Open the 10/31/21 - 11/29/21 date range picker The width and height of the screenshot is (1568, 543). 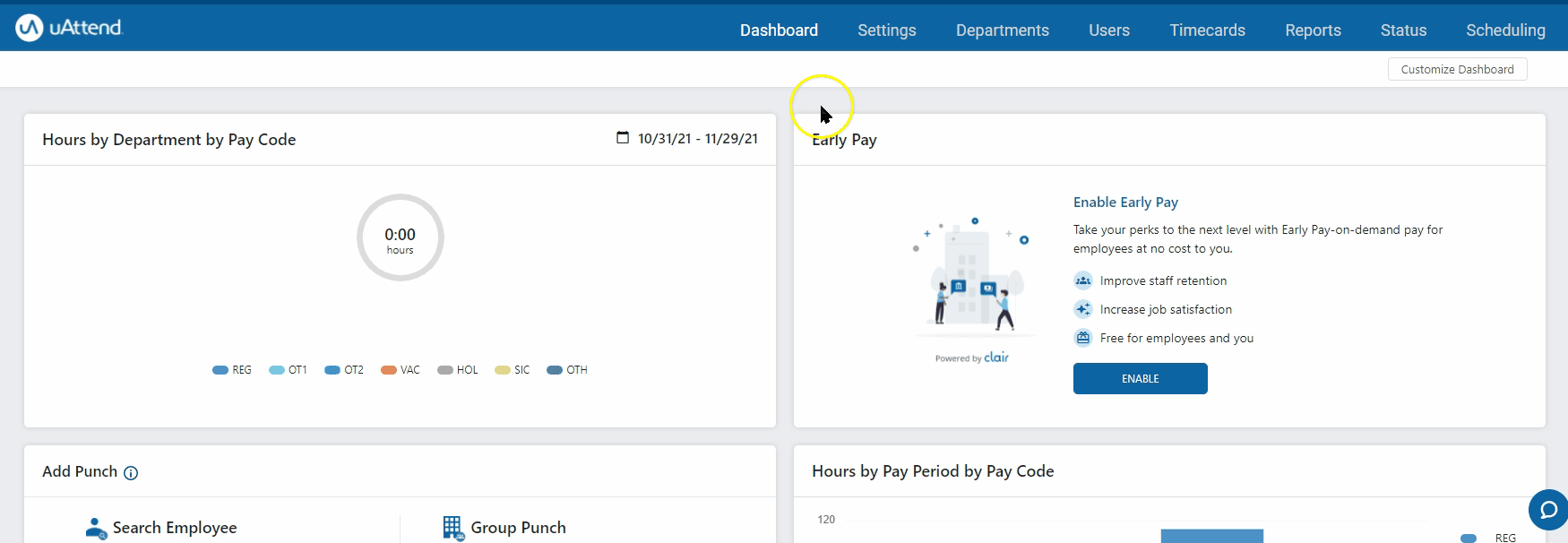[697, 139]
